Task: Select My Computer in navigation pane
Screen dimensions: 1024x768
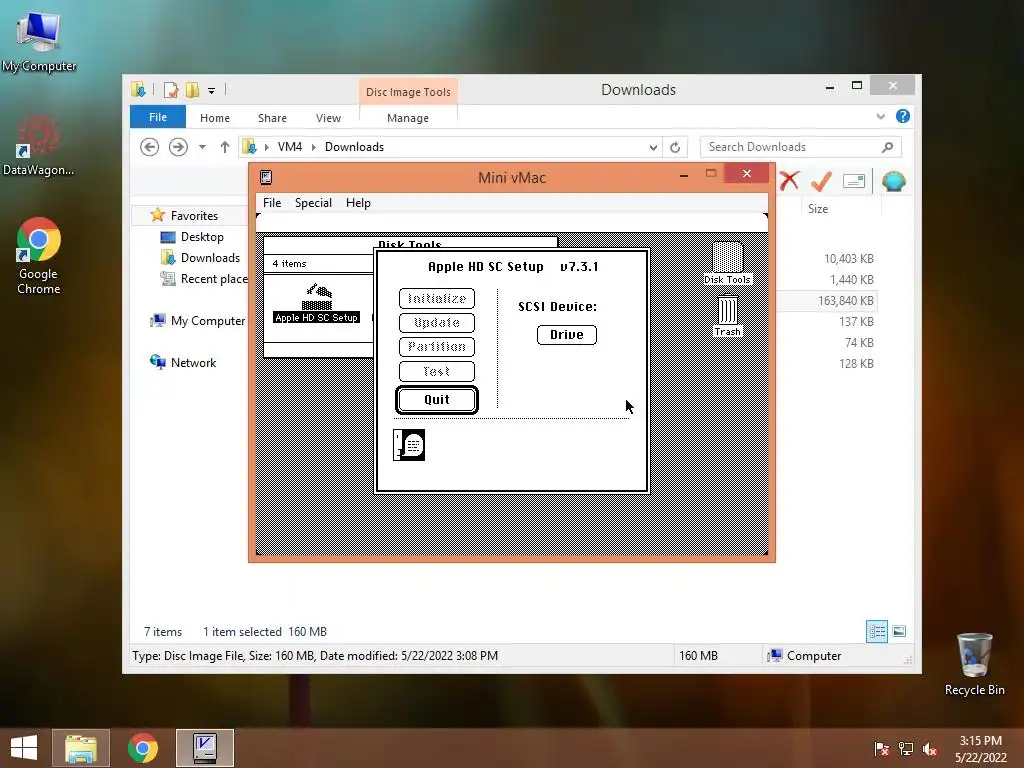Action: point(198,321)
